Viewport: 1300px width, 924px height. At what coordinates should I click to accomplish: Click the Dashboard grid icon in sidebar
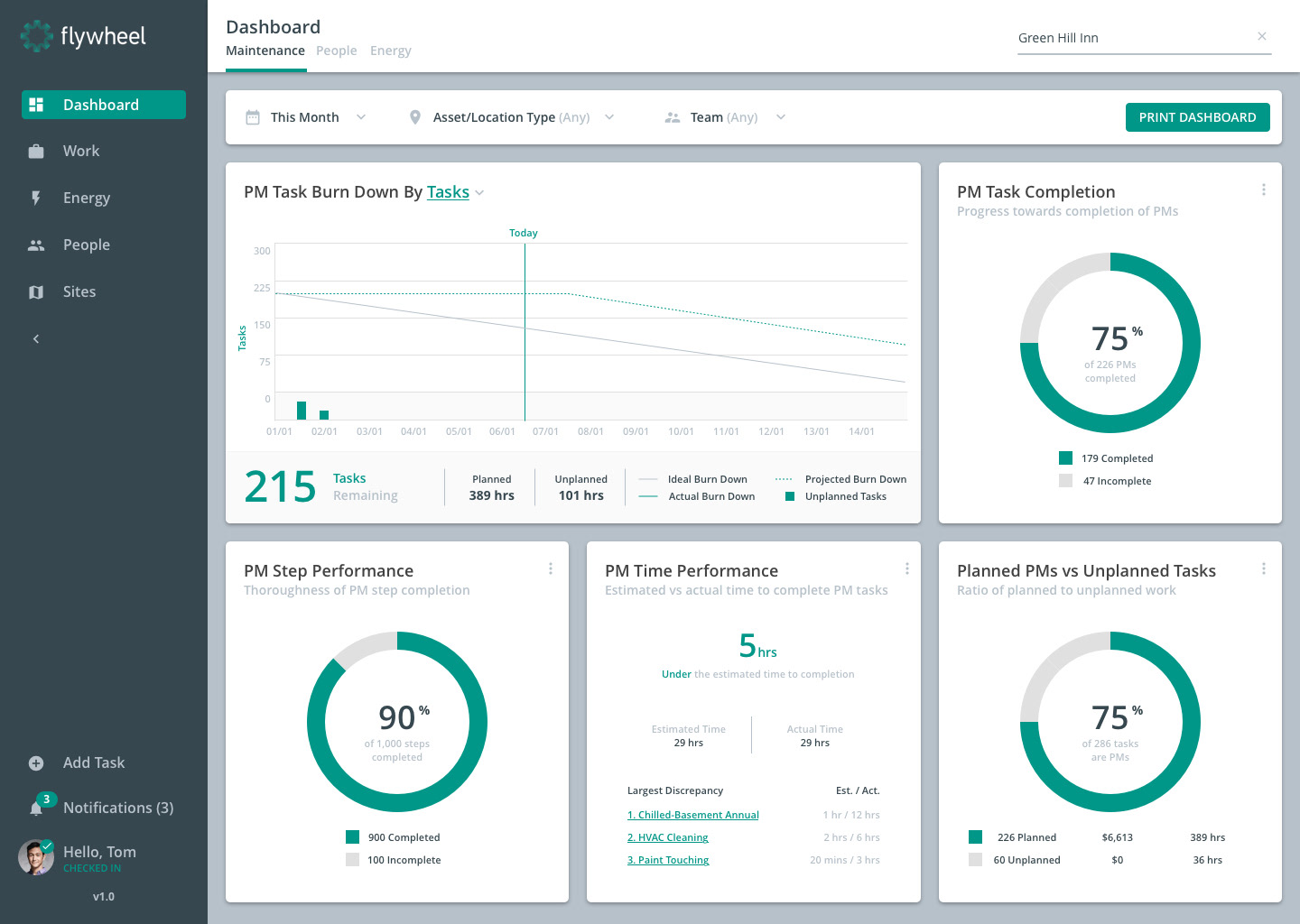pyautogui.click(x=36, y=105)
